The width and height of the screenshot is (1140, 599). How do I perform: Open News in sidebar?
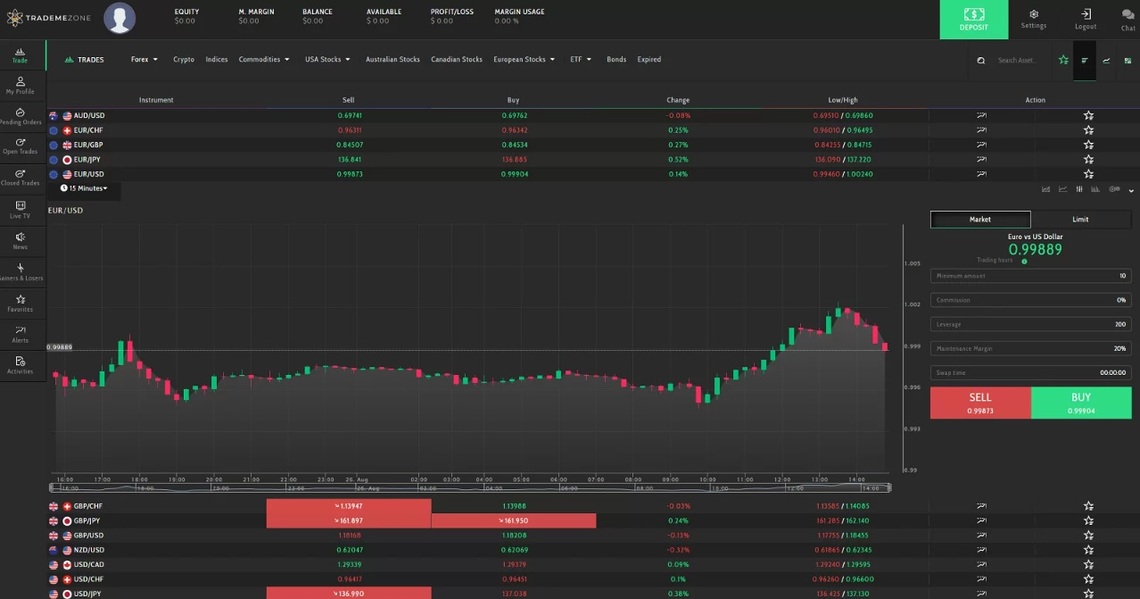click(20, 241)
